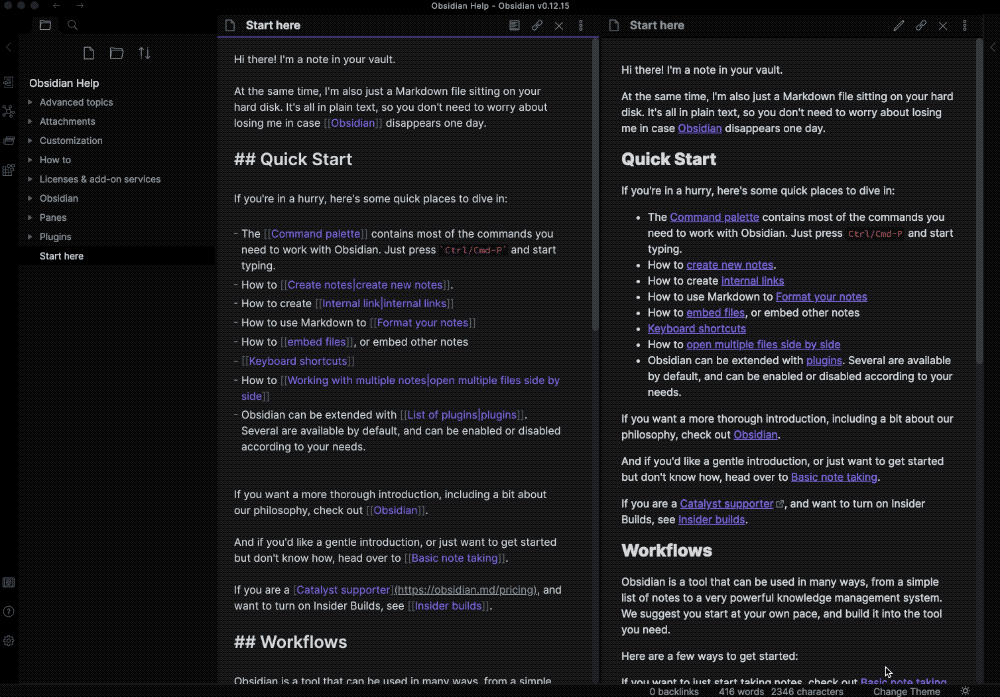Image resolution: width=1000 pixels, height=697 pixels.
Task: Click the New note icon
Action: click(89, 54)
